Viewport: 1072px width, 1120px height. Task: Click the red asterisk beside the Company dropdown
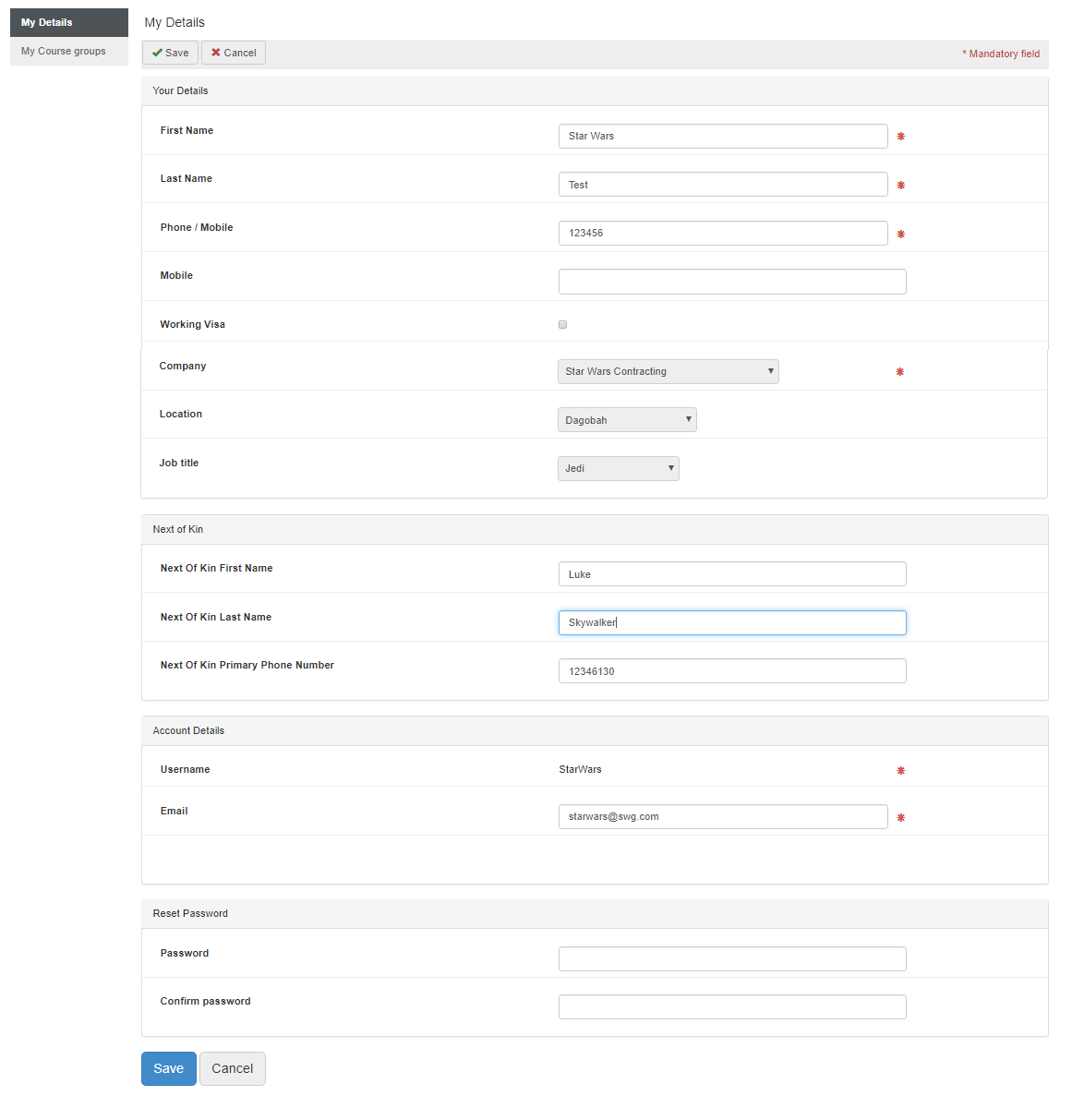pyautogui.click(x=899, y=372)
